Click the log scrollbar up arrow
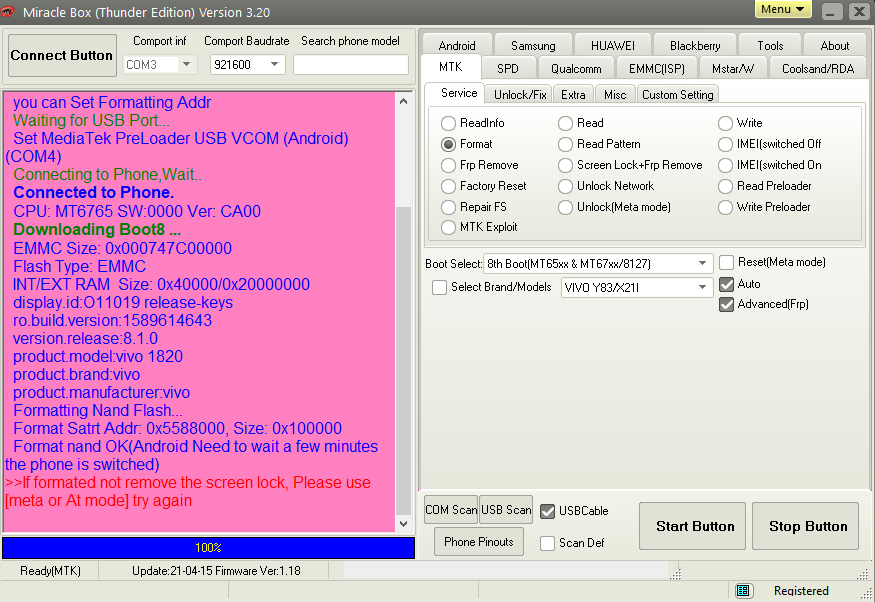 pos(403,101)
